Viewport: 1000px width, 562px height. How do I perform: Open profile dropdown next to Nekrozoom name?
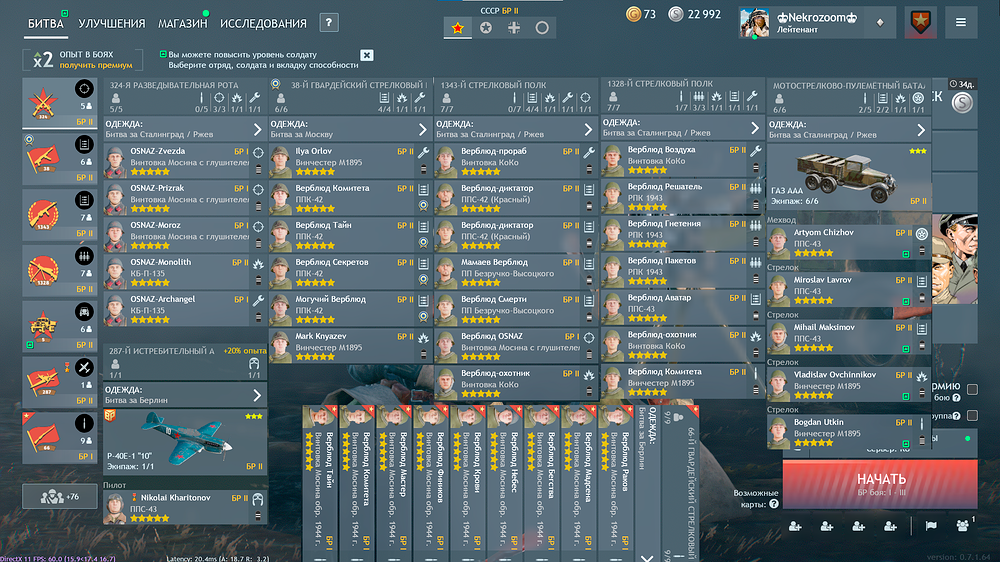[x=880, y=22]
